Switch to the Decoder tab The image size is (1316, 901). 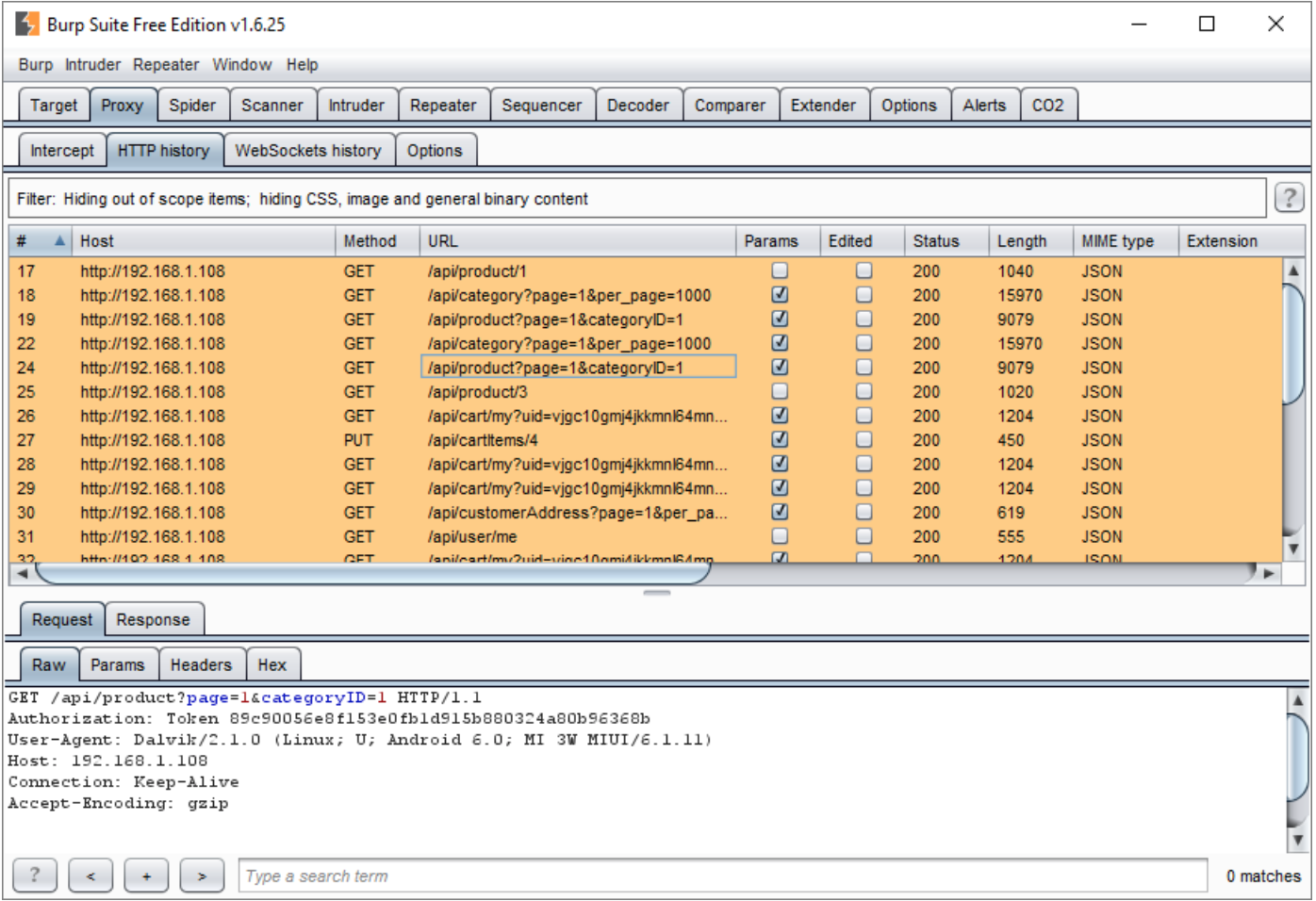coord(638,105)
